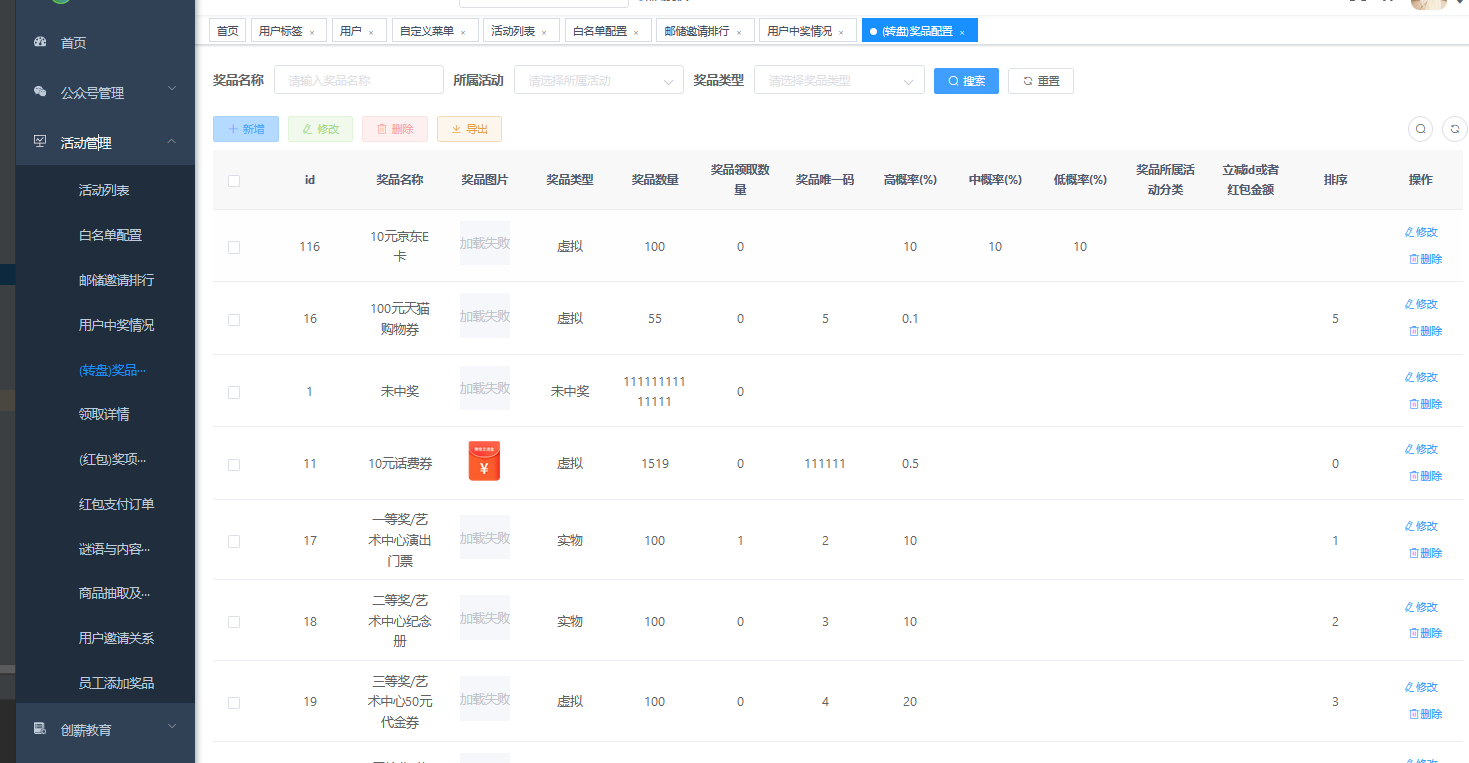Viewport: 1469px width, 763px height.
Task: Close the 用户标签 tab
Action: click(312, 32)
